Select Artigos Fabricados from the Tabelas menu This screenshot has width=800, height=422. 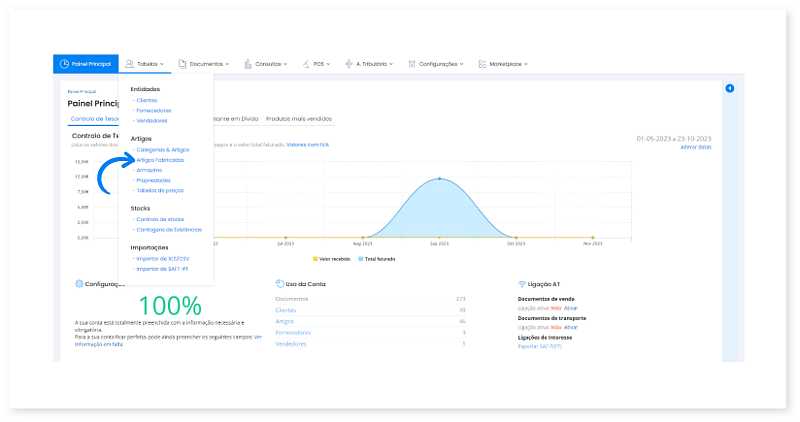[160, 160]
